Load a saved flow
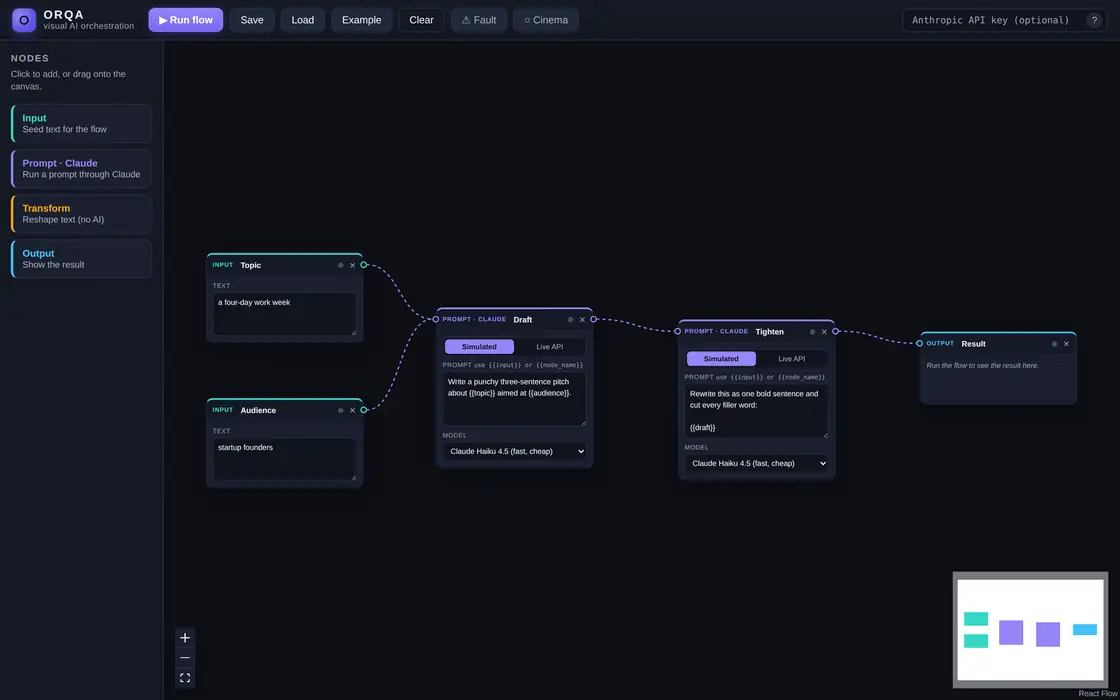The height and width of the screenshot is (700, 1120). [x=303, y=20]
